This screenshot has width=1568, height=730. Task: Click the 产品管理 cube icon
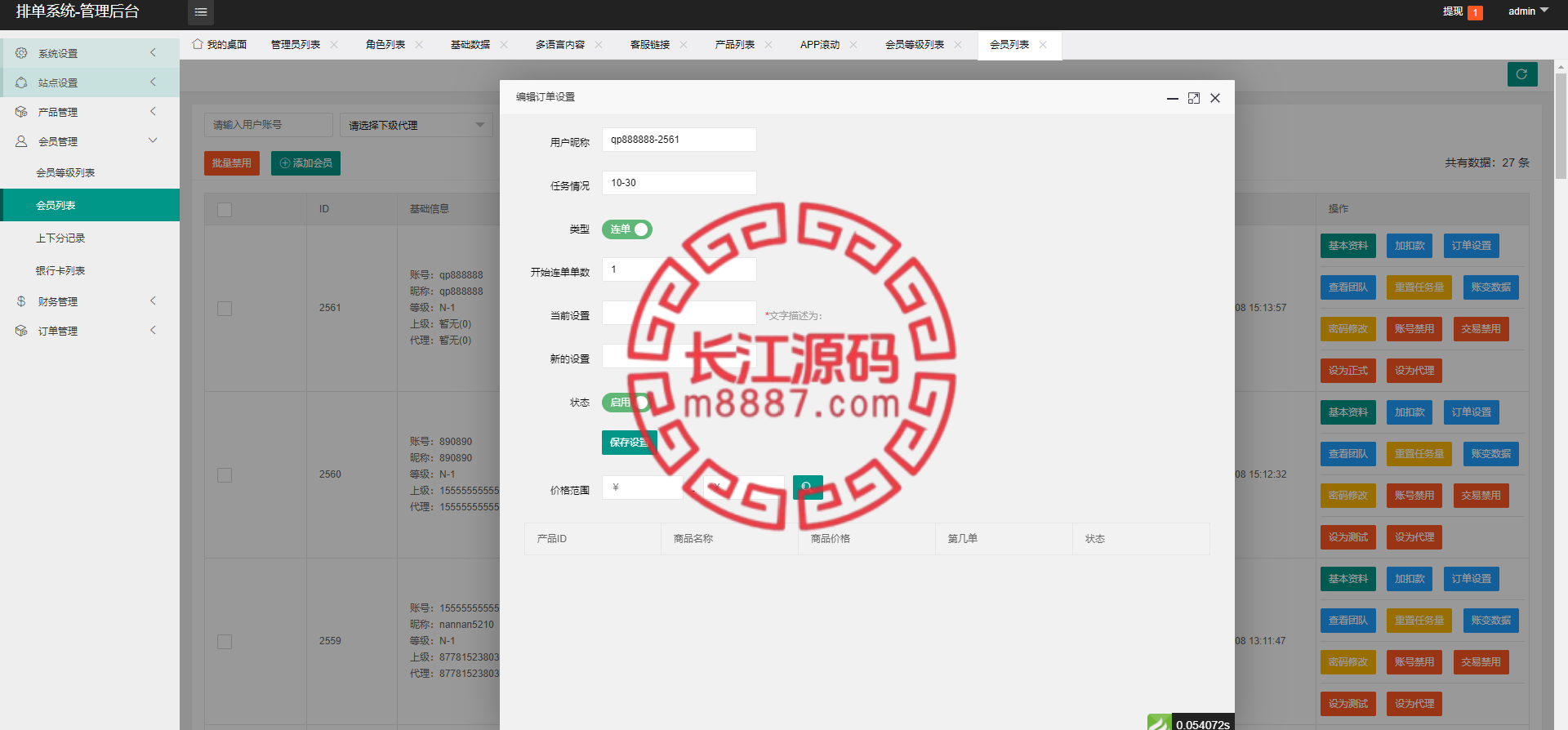tap(21, 112)
